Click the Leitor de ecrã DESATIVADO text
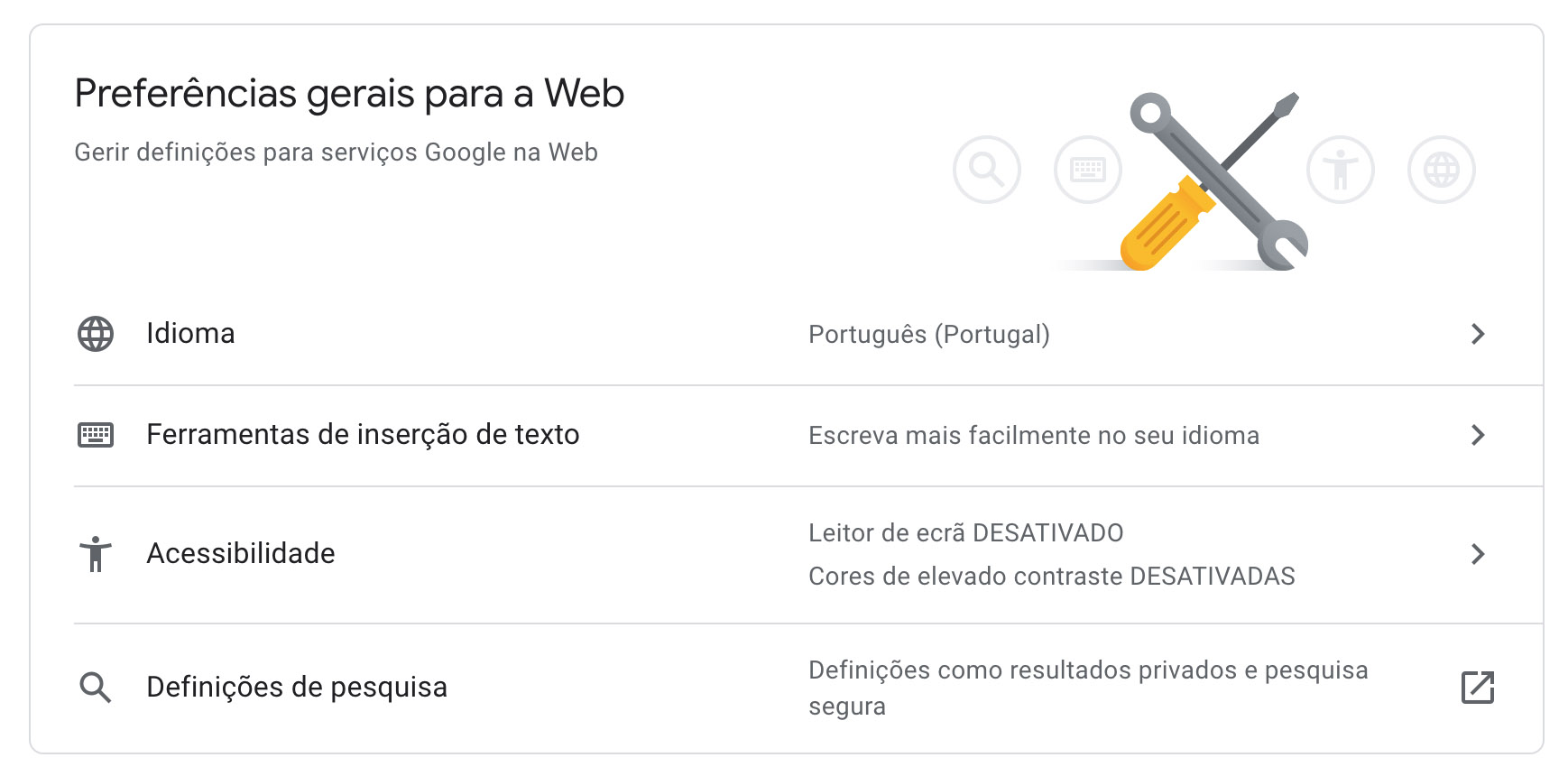 pyautogui.click(x=966, y=532)
